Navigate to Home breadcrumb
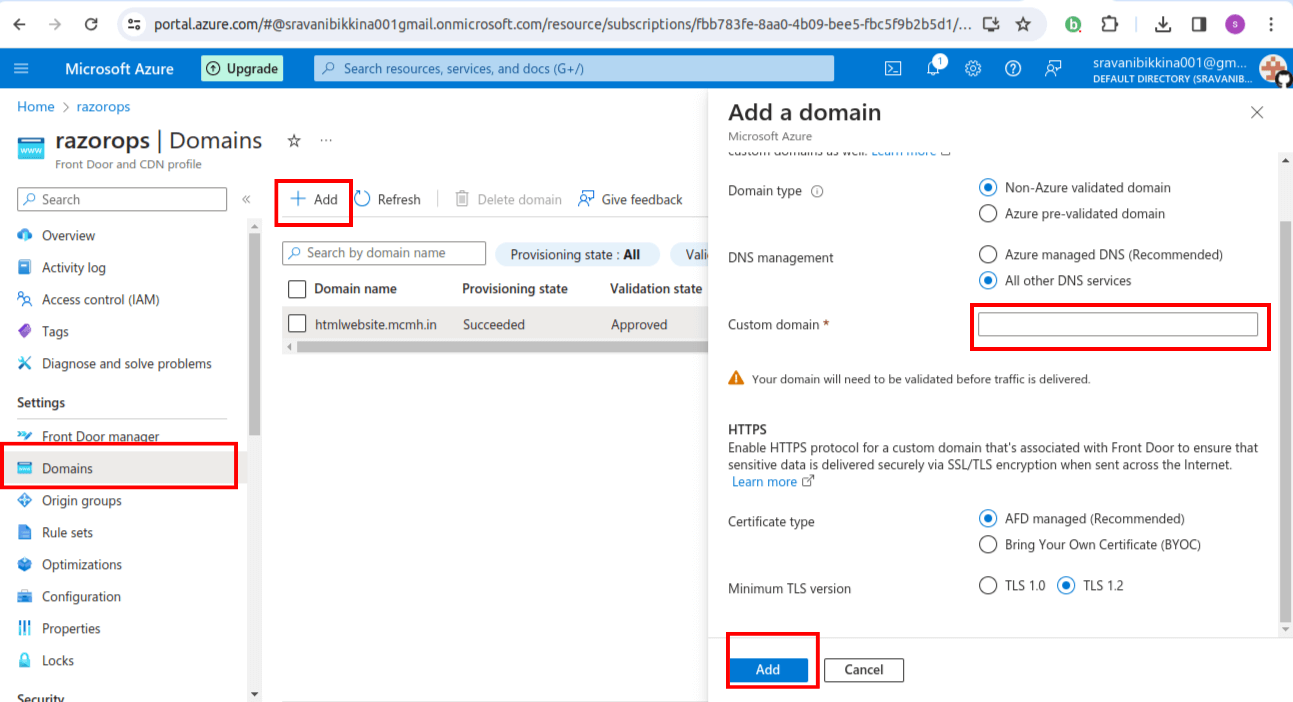 pos(35,106)
